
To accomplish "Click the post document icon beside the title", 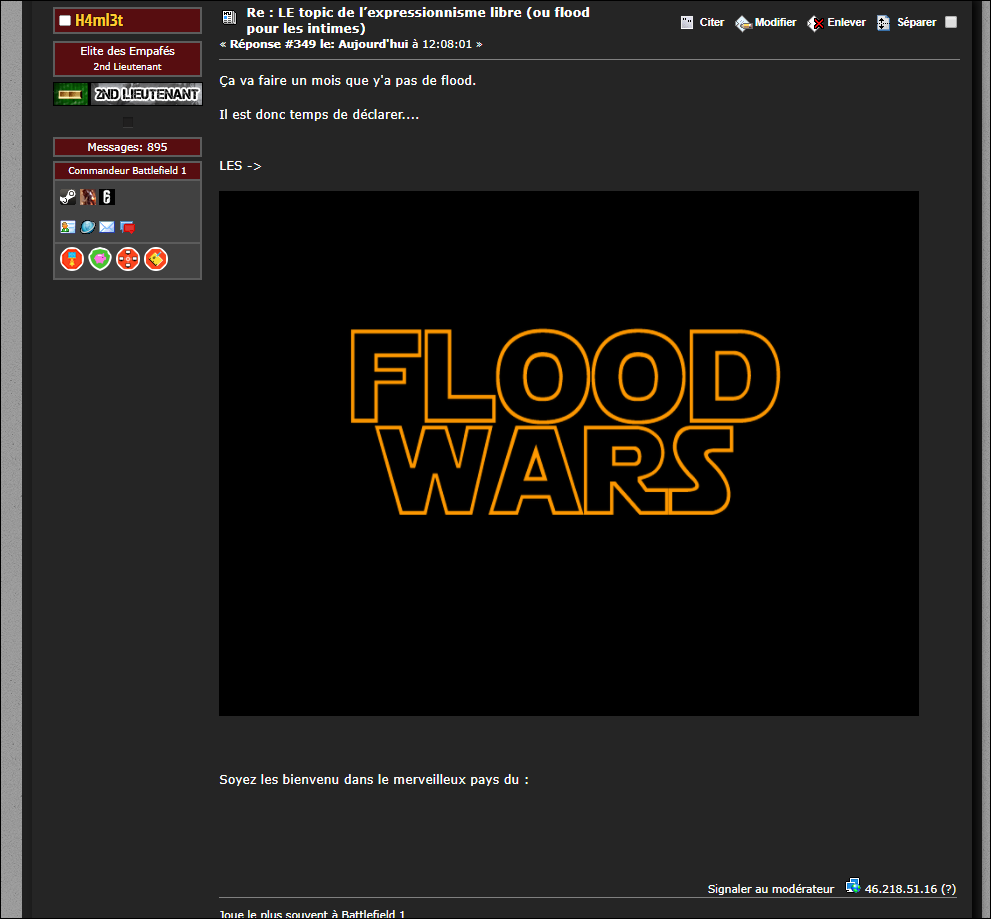I will [x=229, y=18].
